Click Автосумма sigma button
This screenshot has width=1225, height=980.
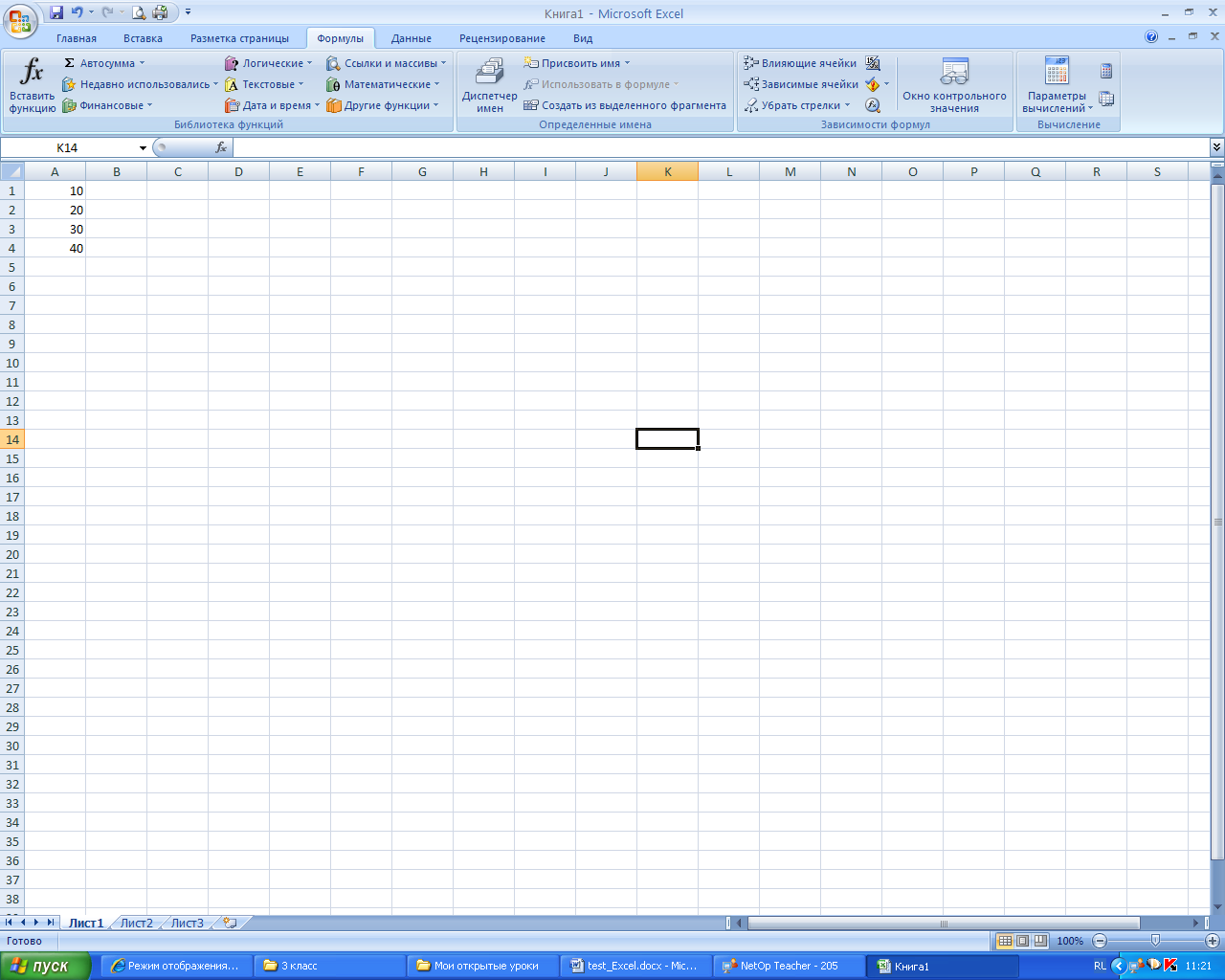(x=103, y=63)
